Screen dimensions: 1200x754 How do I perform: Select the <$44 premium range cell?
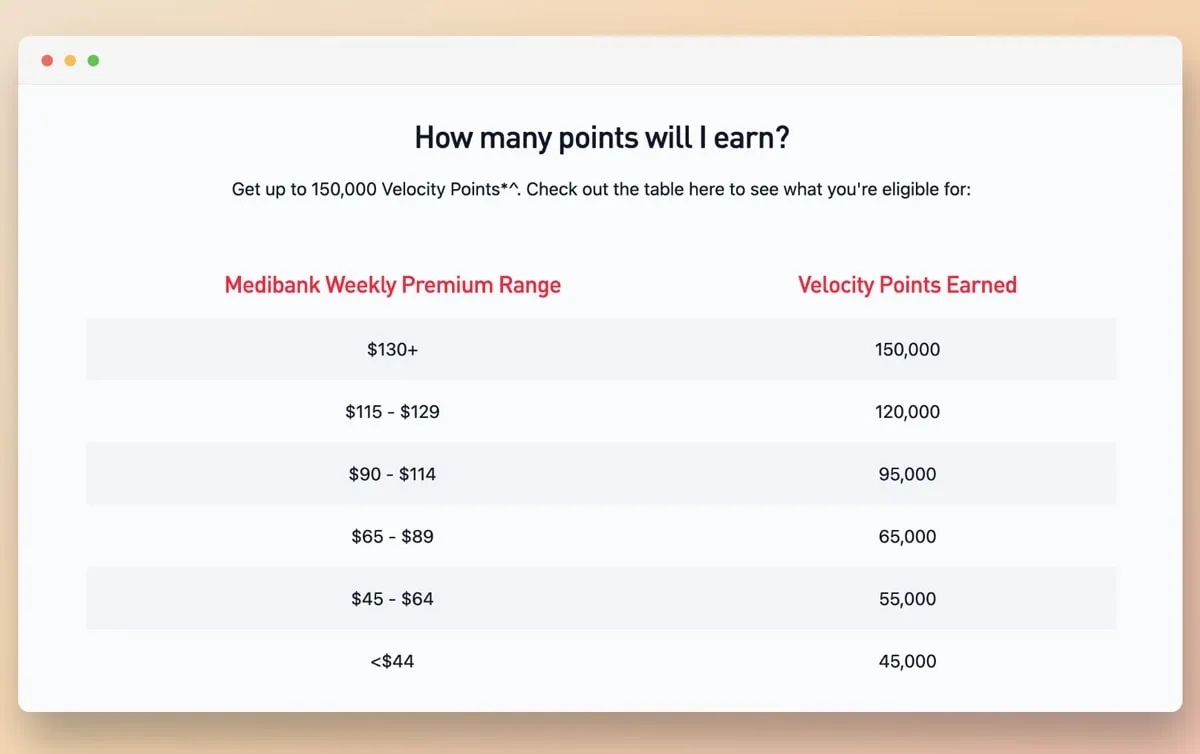click(x=393, y=661)
